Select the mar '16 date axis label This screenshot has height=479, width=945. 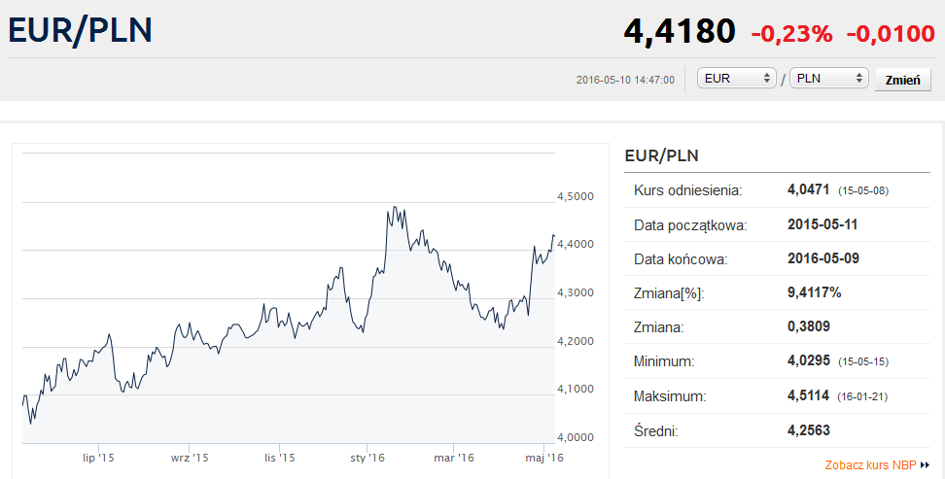coord(454,458)
